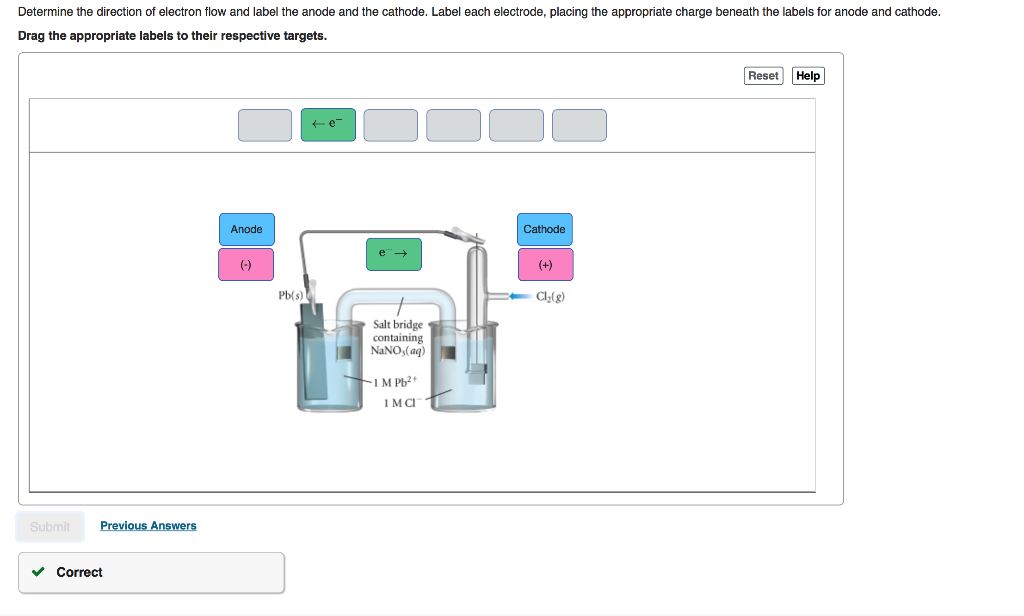
Task: Click the Cl2(g) inlet arrow on the diagram
Action: (518, 295)
